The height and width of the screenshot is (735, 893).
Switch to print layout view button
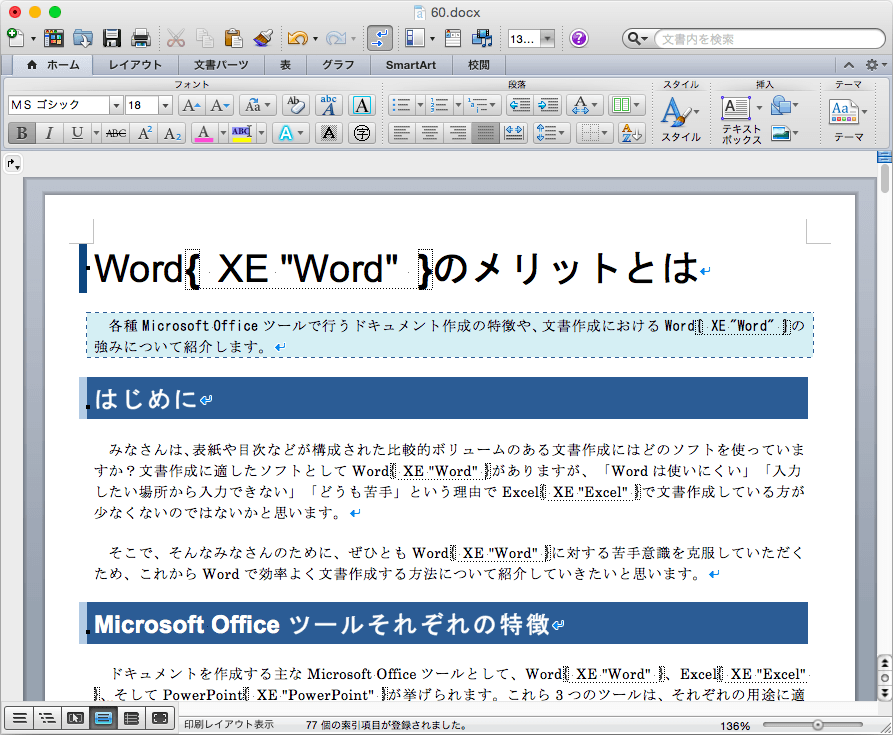click(103, 718)
